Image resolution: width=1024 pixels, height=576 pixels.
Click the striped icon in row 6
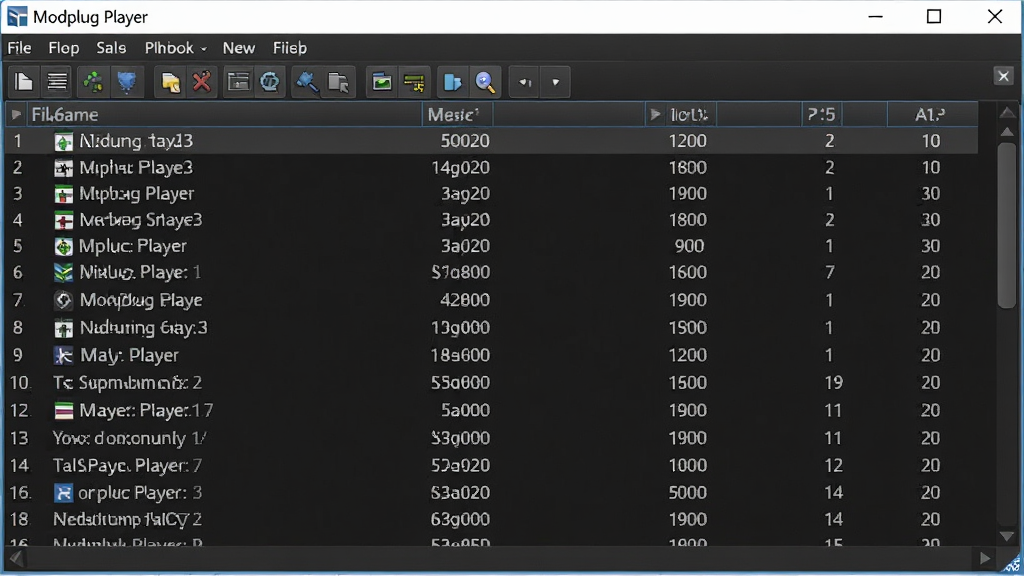click(x=63, y=273)
